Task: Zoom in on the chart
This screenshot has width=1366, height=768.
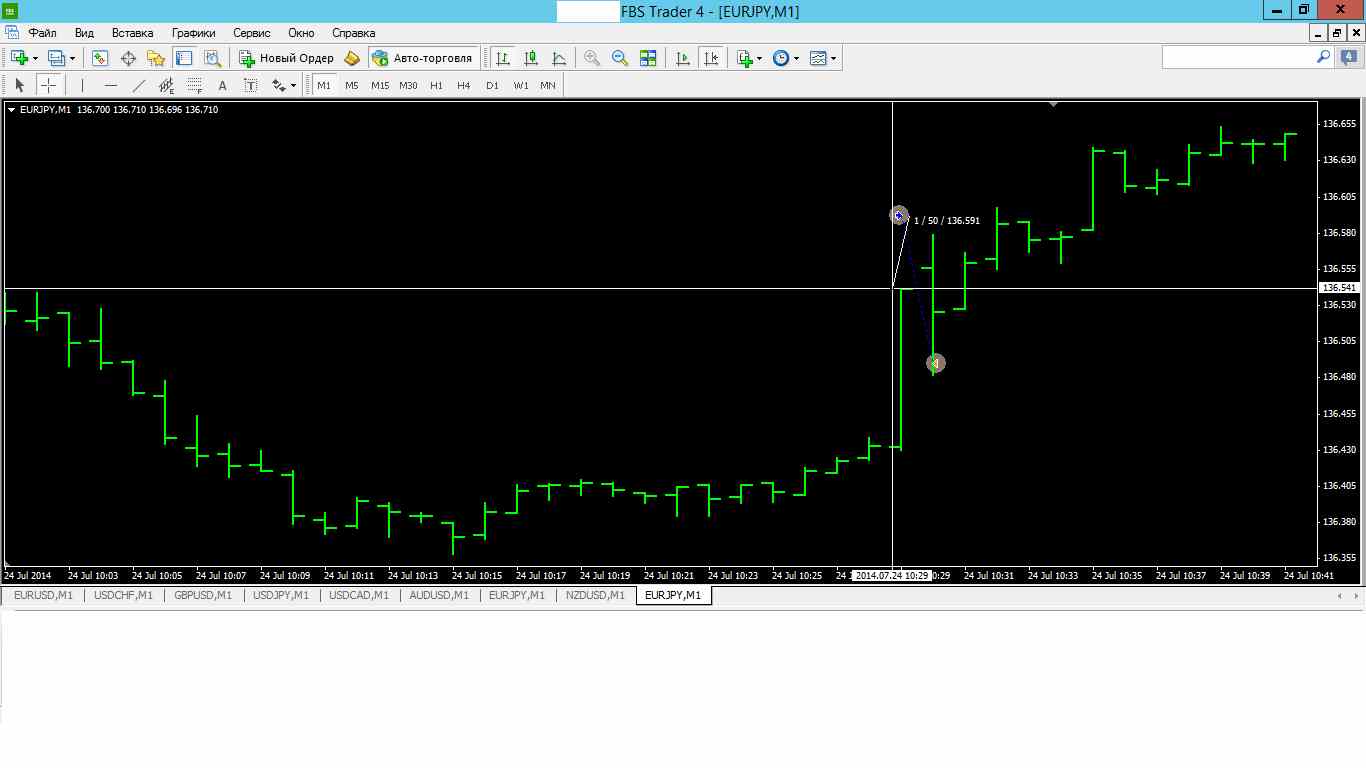Action: point(592,58)
